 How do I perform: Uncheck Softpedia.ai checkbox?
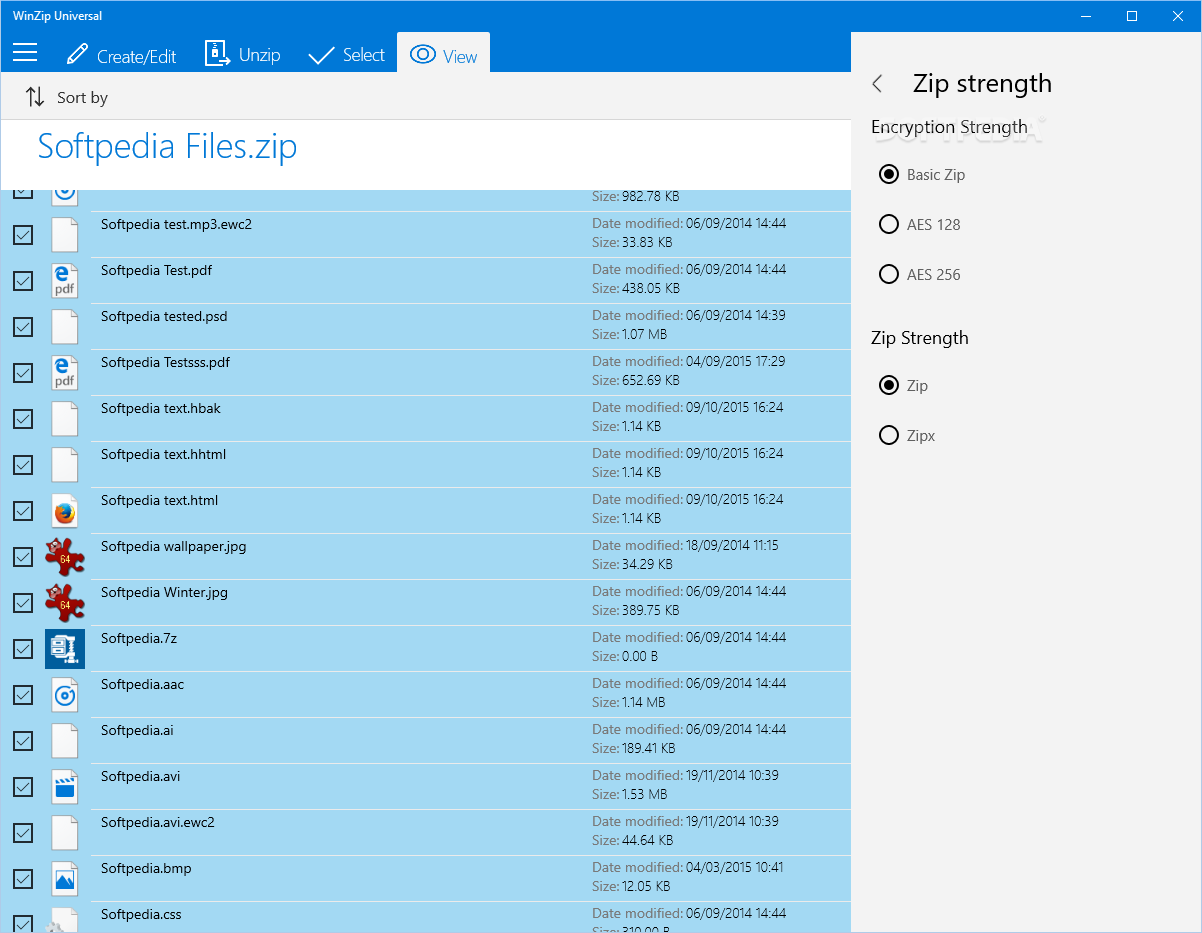point(23,741)
